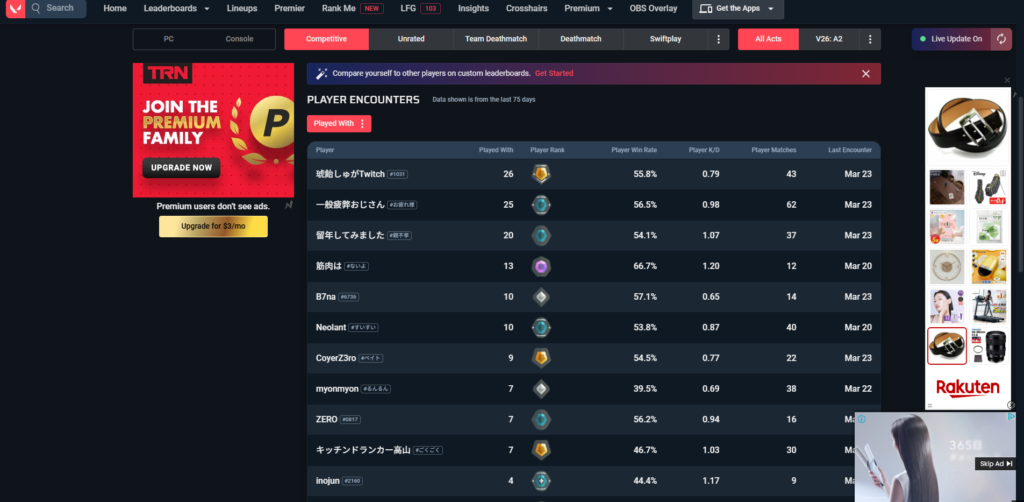Viewport: 1024px width, 502px height.
Task: Click the Get Started link
Action: [x=554, y=73]
